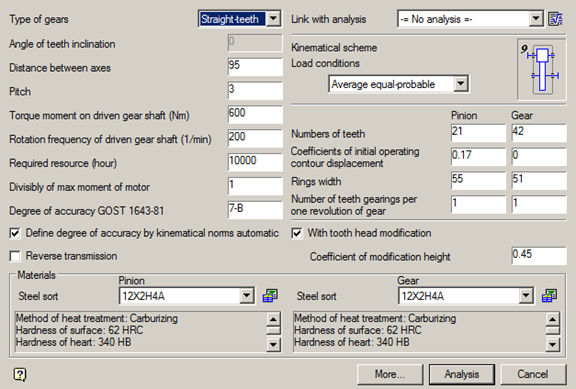Click Pinion teeth gearings per revolution field
576x389 pixels.
click(x=478, y=204)
